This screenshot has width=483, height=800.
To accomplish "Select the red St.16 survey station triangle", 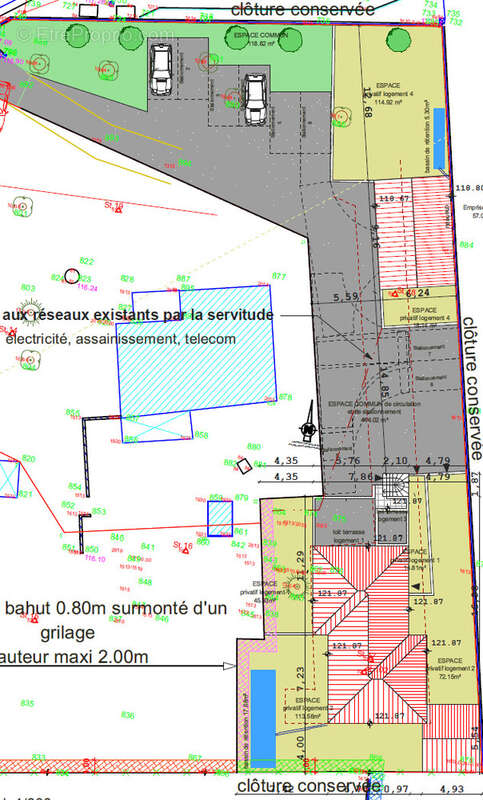I will pos(186,551).
